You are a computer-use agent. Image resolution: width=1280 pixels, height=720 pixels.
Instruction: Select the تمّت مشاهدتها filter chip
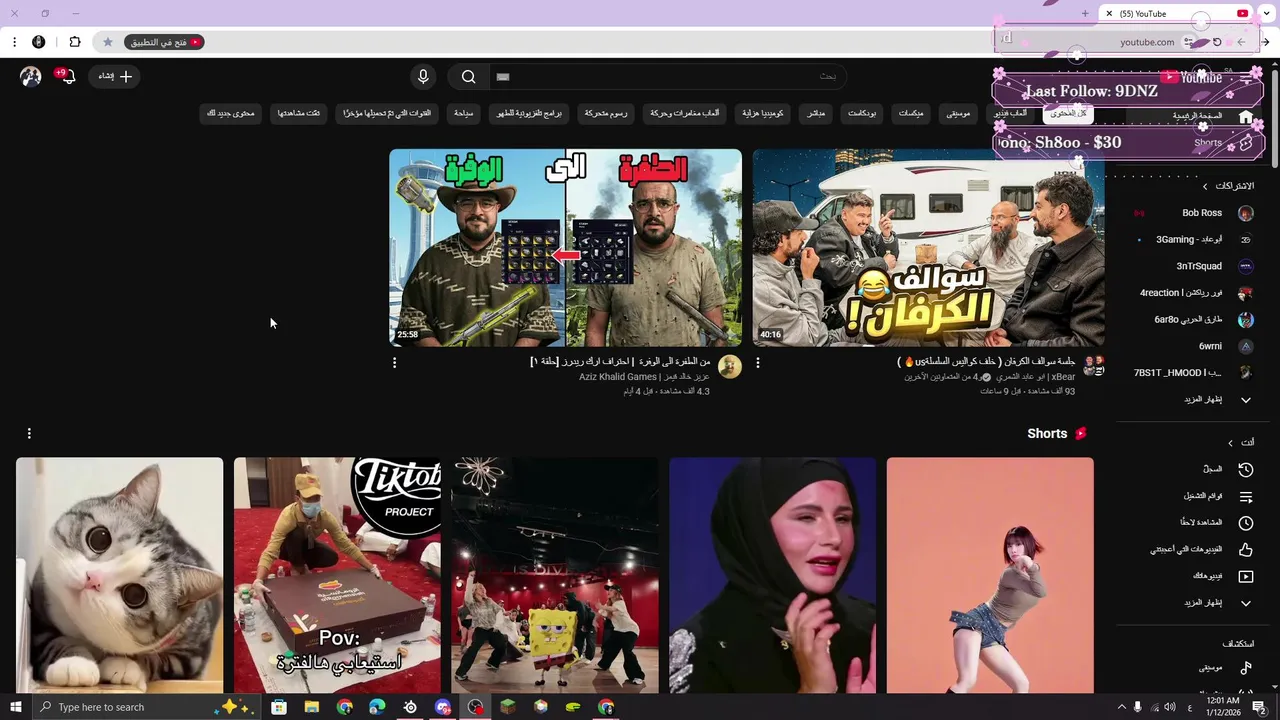299,114
